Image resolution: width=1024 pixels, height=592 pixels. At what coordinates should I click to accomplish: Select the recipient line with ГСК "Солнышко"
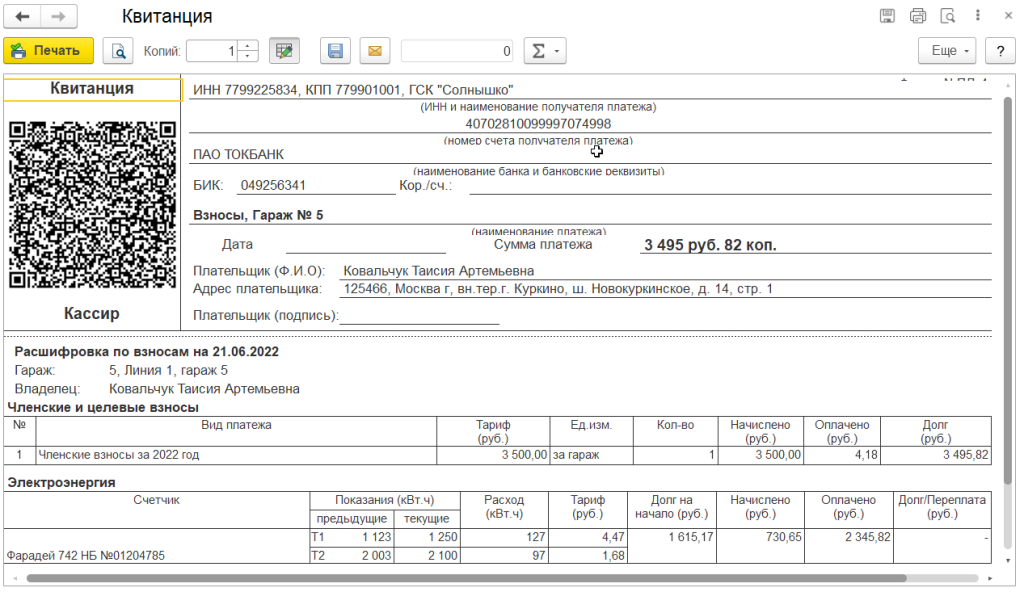353,90
